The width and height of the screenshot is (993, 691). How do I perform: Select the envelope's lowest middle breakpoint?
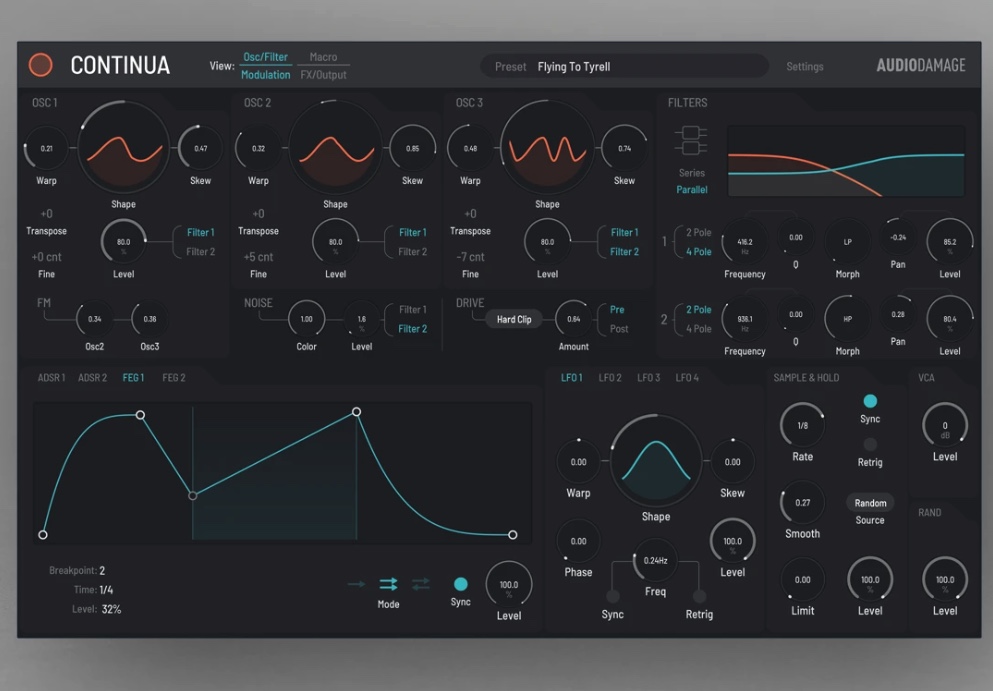pyautogui.click(x=193, y=495)
